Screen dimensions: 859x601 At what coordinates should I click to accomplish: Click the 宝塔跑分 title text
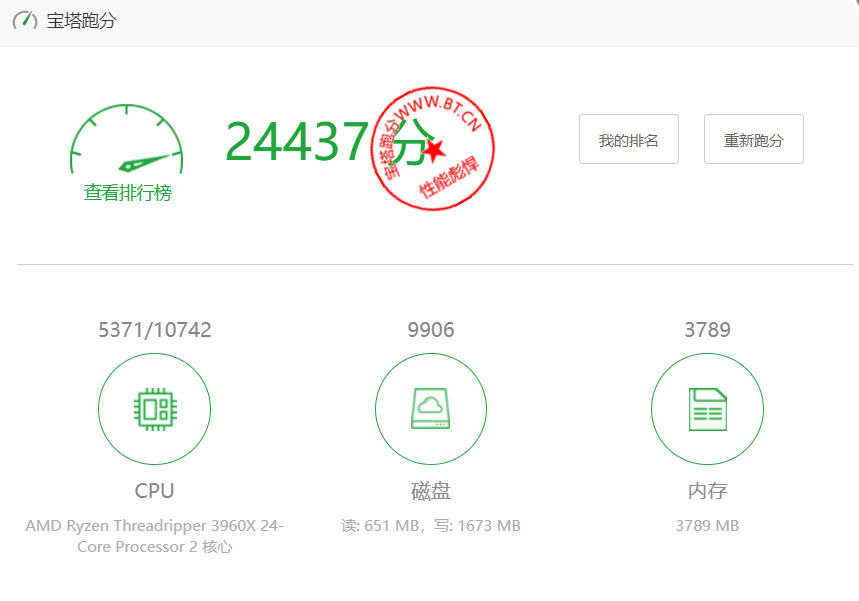tap(82, 21)
